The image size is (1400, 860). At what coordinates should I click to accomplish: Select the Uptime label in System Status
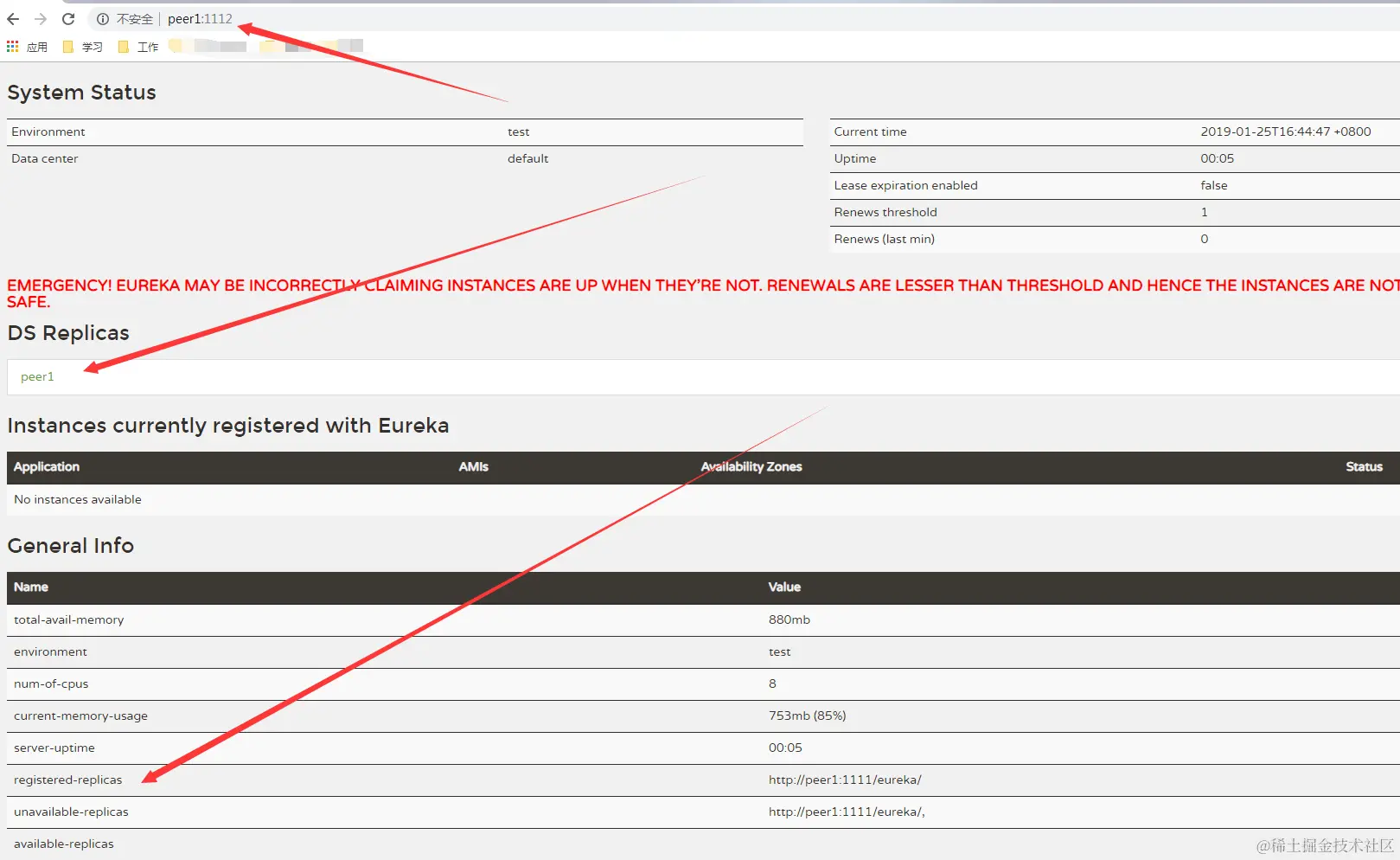[855, 158]
